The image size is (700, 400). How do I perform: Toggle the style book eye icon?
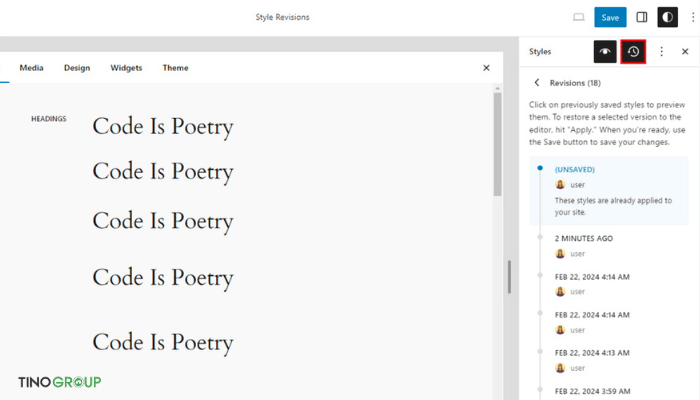pyautogui.click(x=605, y=52)
